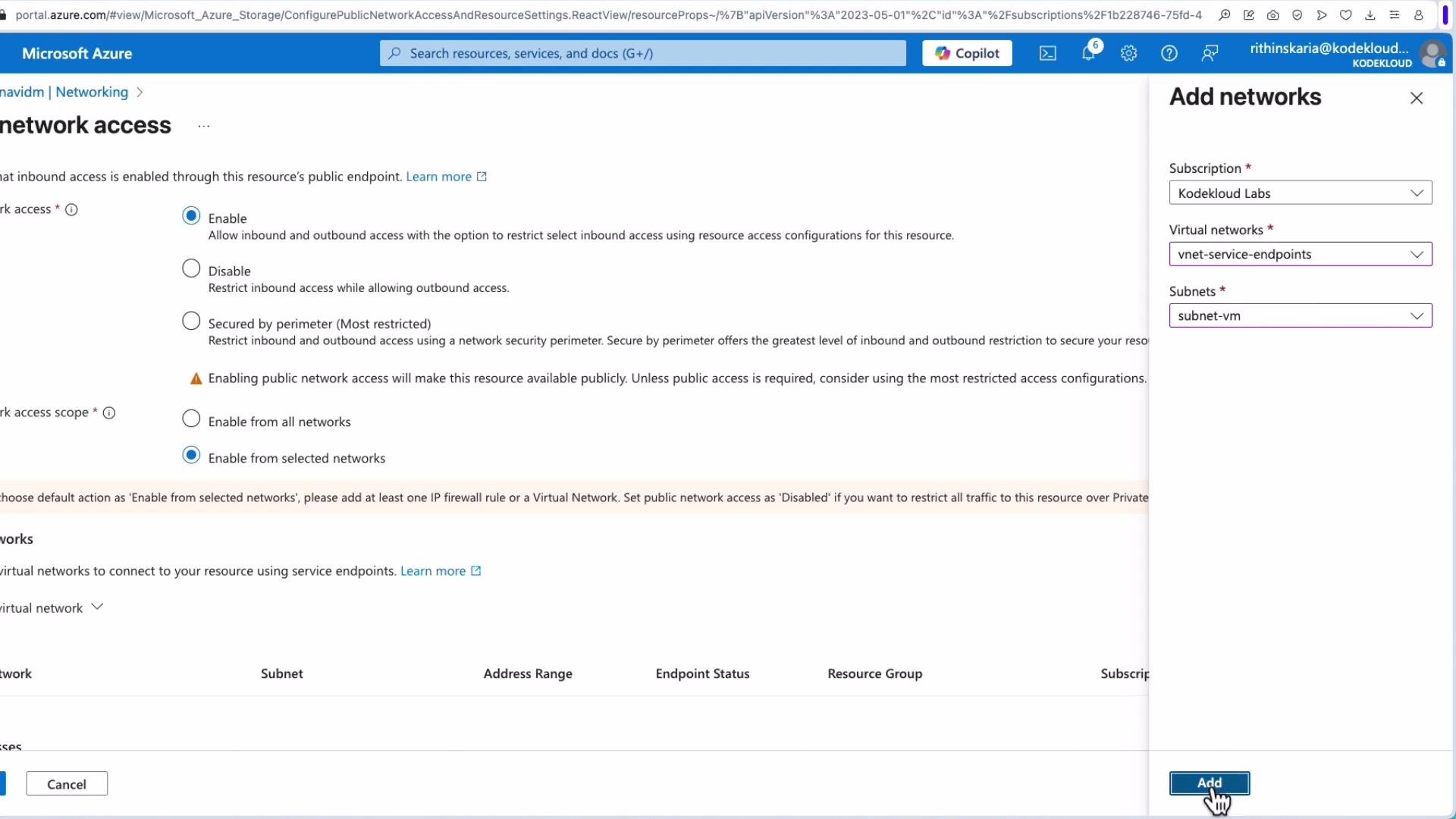Open the notifications bell with badge 6
Image resolution: width=1456 pixels, height=819 pixels.
pyautogui.click(x=1089, y=52)
